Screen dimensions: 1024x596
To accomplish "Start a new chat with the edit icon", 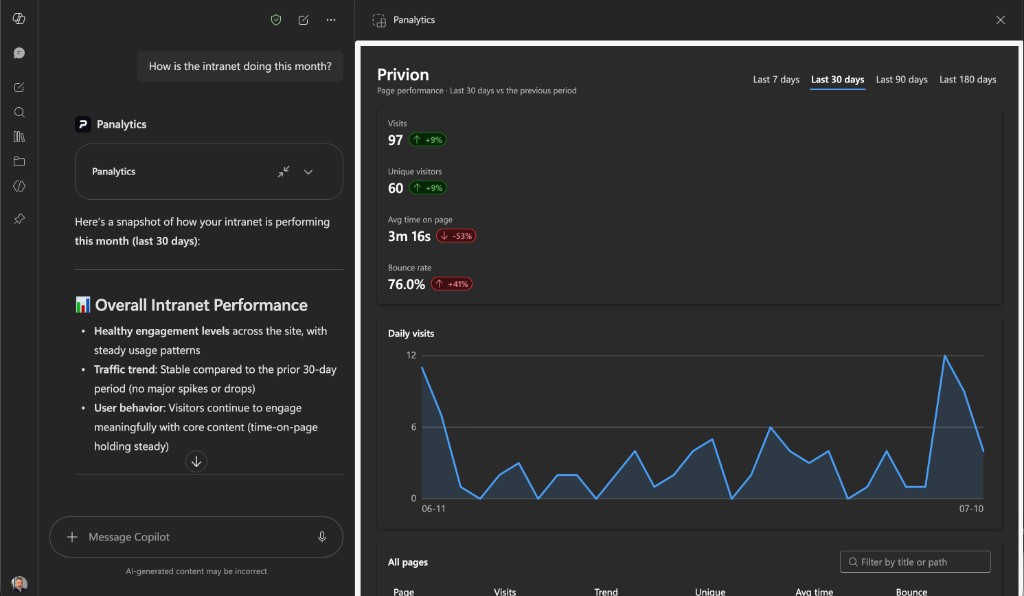I will [304, 20].
